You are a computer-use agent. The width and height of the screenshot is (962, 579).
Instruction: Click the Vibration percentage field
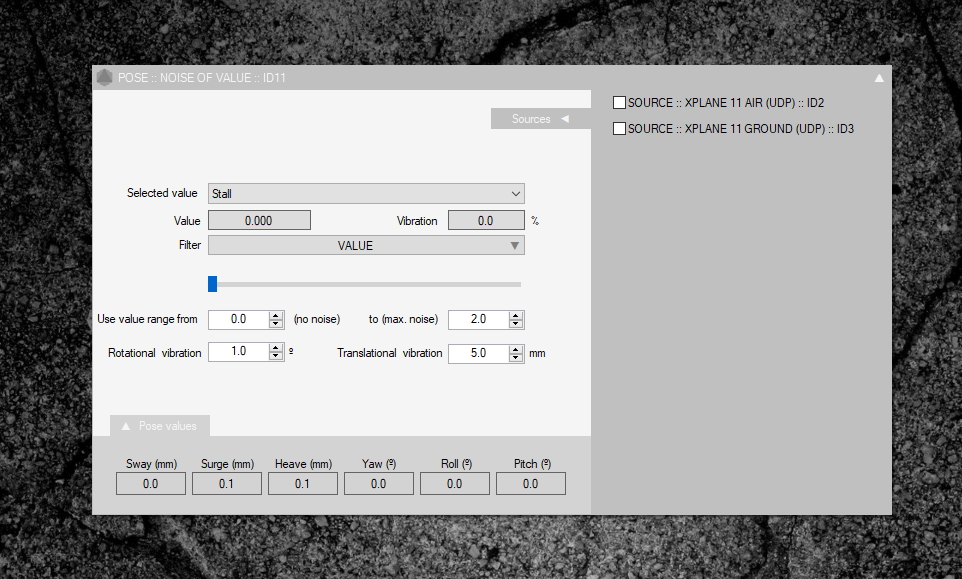[485, 221]
